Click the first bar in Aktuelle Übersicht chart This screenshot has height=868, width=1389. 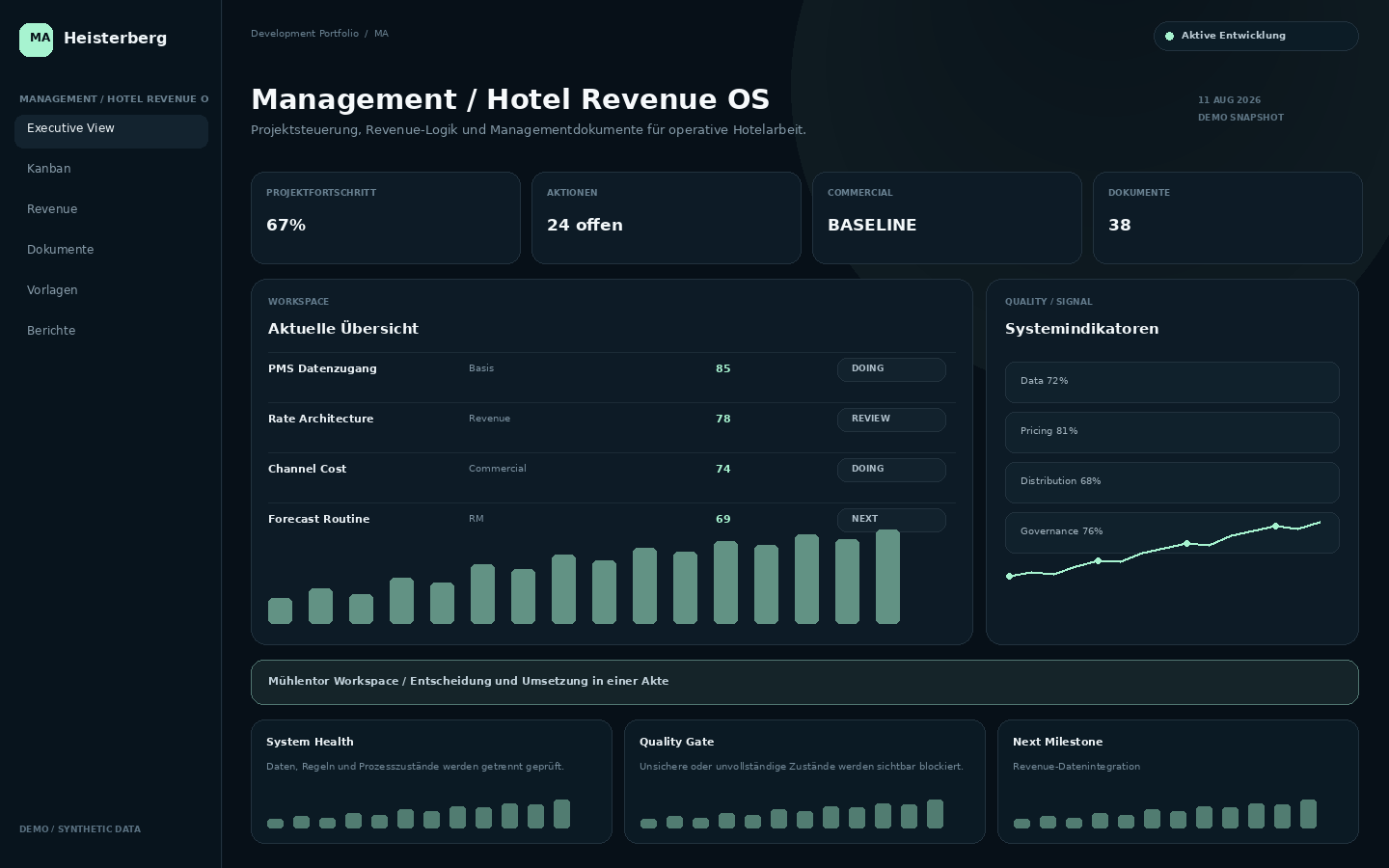pos(280,611)
